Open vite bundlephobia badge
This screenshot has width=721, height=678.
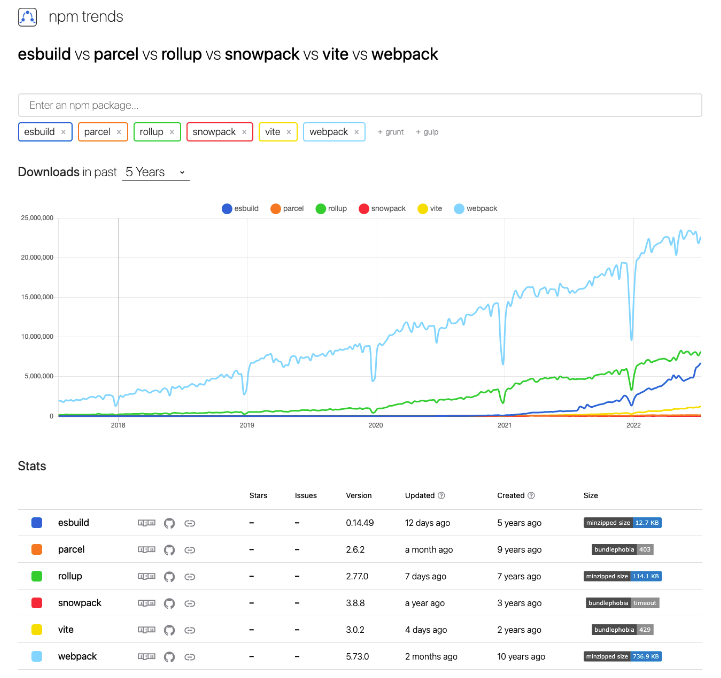pyautogui.click(x=623, y=629)
